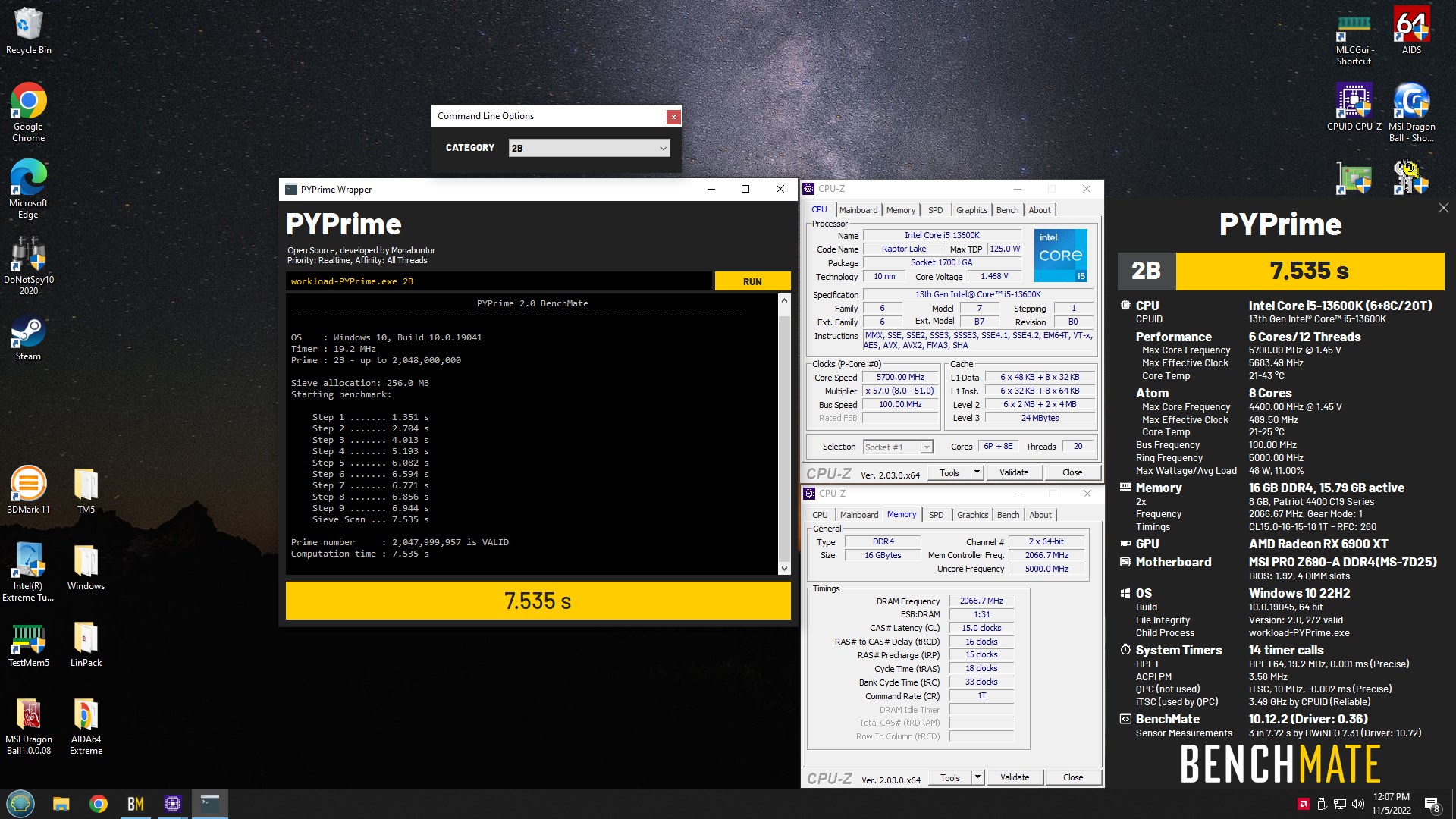Click Close in upper CPU-Z window

click(1072, 472)
